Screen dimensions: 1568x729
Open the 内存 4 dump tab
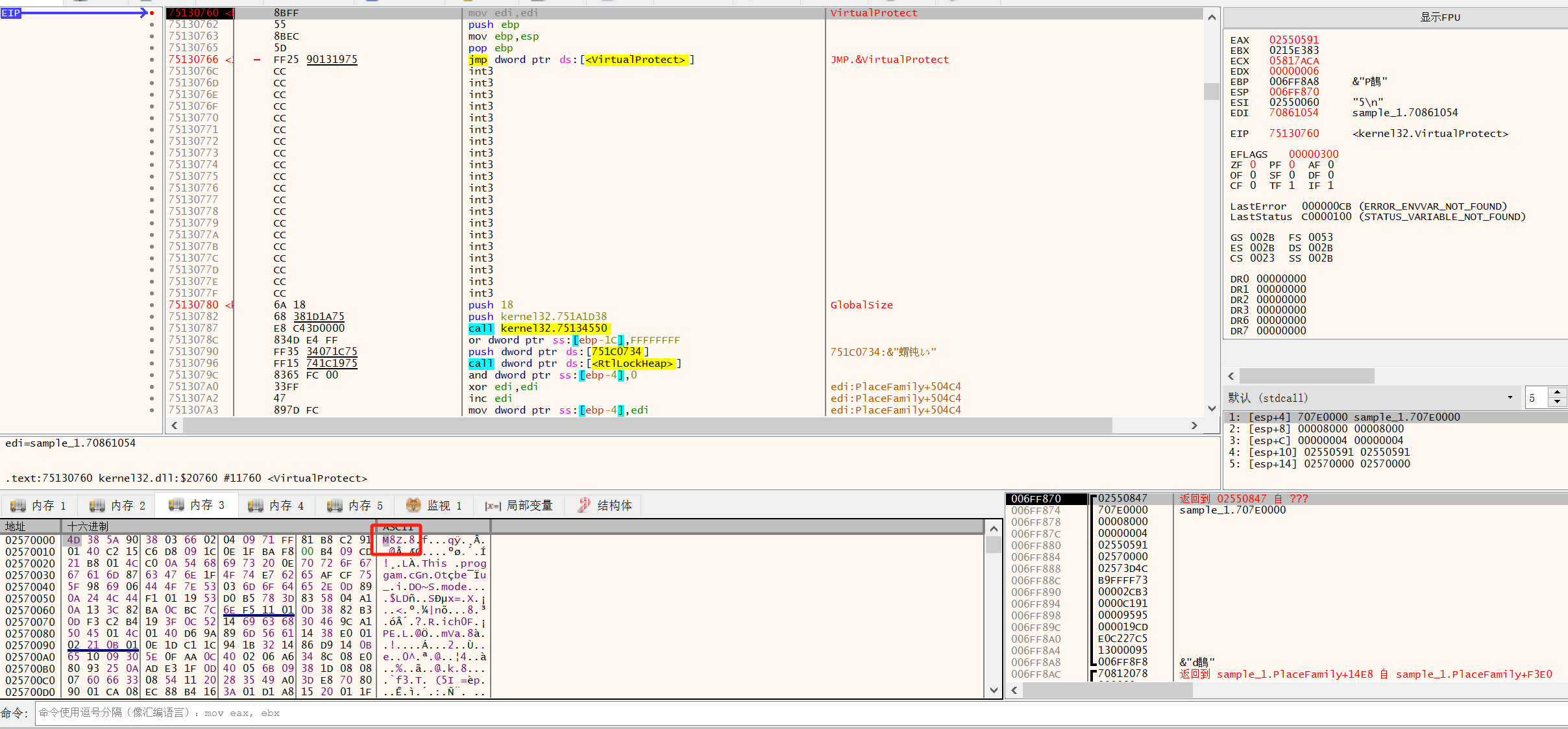click(x=276, y=505)
